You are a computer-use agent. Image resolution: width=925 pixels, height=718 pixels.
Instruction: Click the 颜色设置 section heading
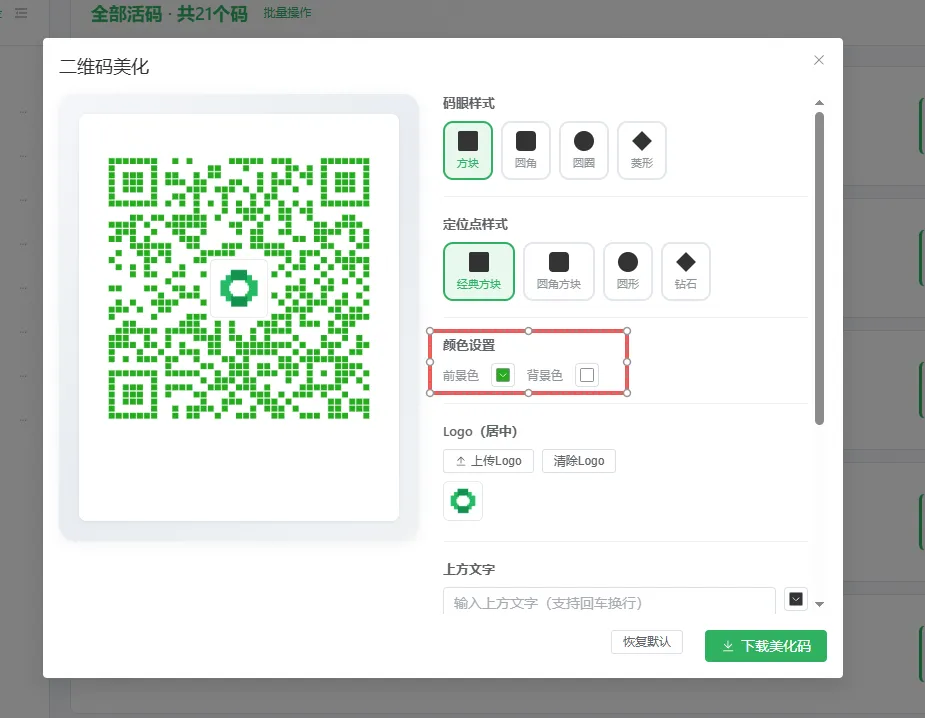469,345
